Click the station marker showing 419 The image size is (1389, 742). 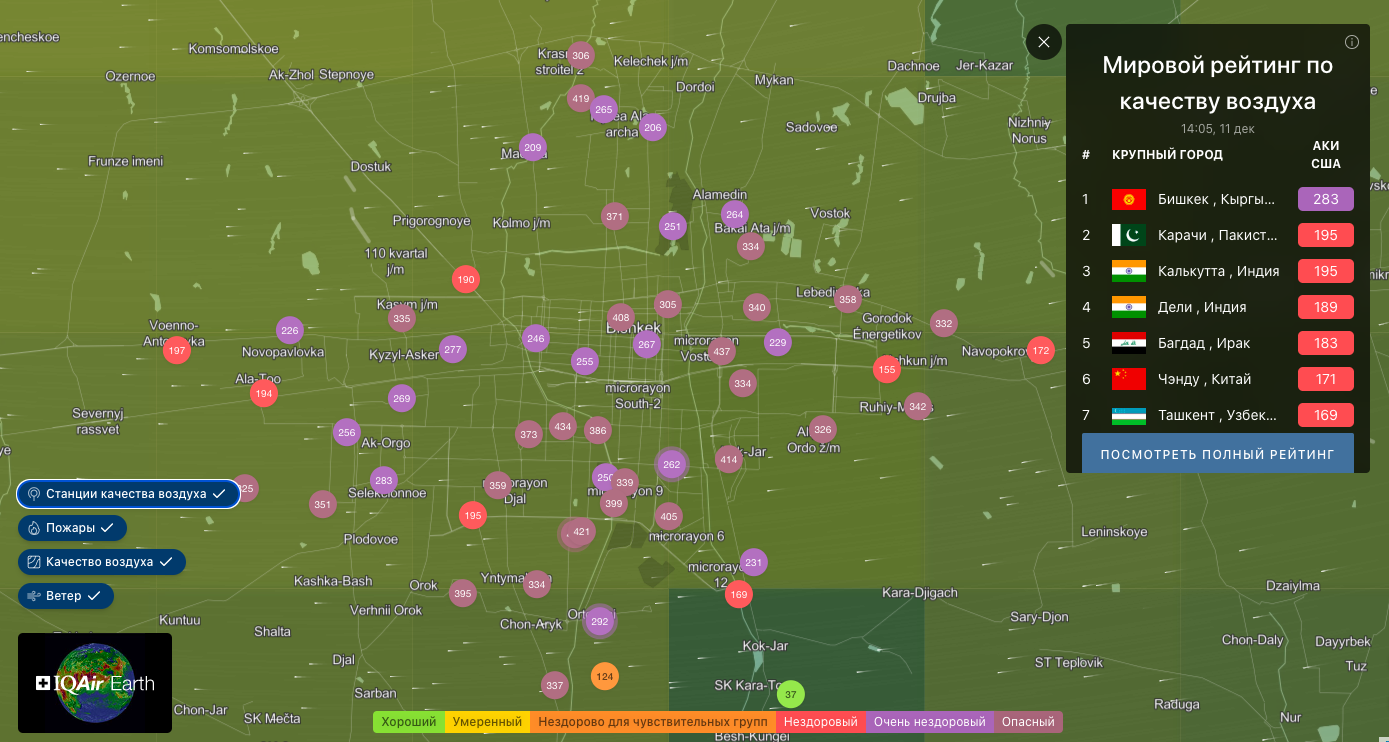pyautogui.click(x=580, y=98)
